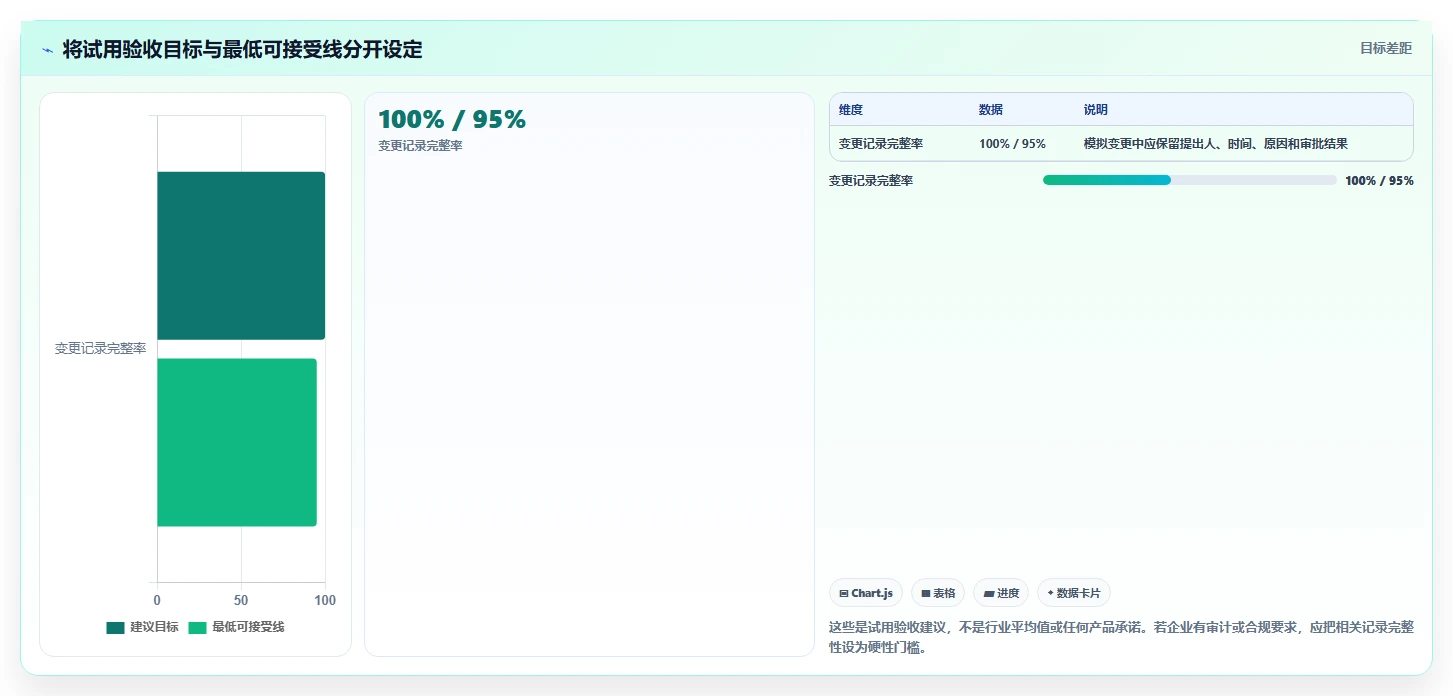This screenshot has width=1453, height=696.
Task: Click the 50 axis tick label
Action: 241,600
